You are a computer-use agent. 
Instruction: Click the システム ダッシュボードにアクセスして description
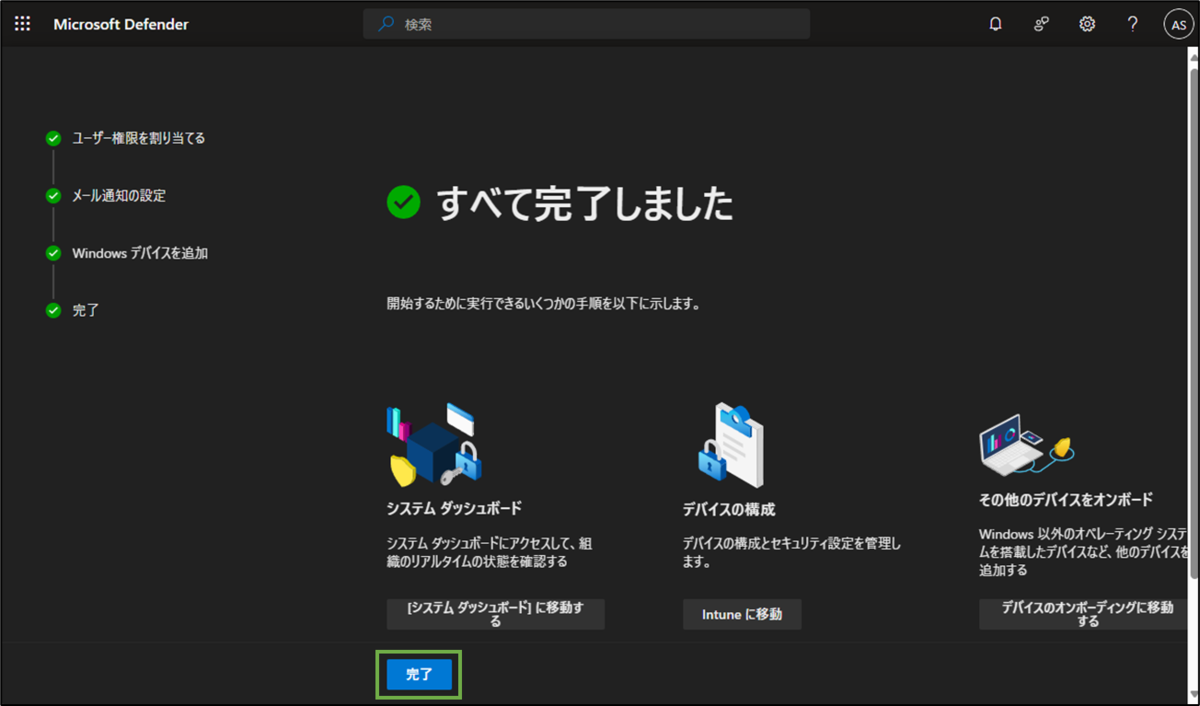pyautogui.click(x=489, y=552)
